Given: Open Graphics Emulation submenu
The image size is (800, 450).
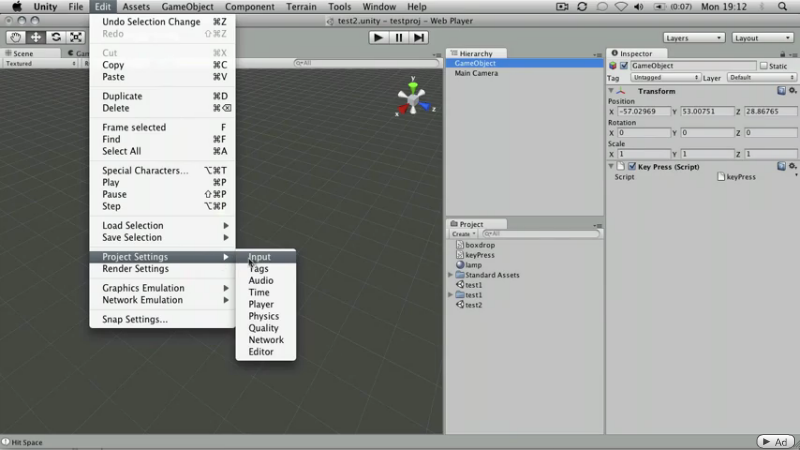Looking at the screenshot, I should tap(162, 288).
